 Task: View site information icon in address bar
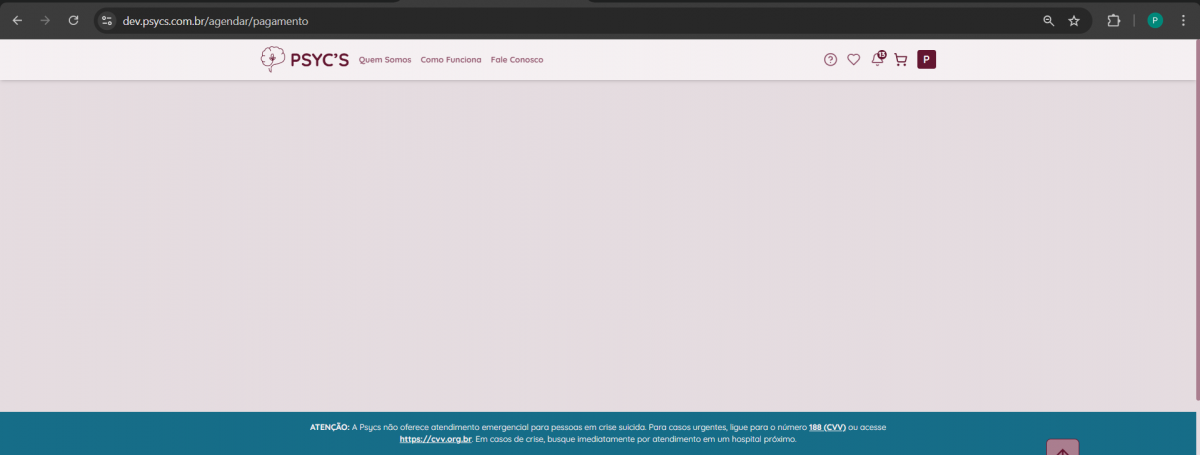tap(107, 20)
